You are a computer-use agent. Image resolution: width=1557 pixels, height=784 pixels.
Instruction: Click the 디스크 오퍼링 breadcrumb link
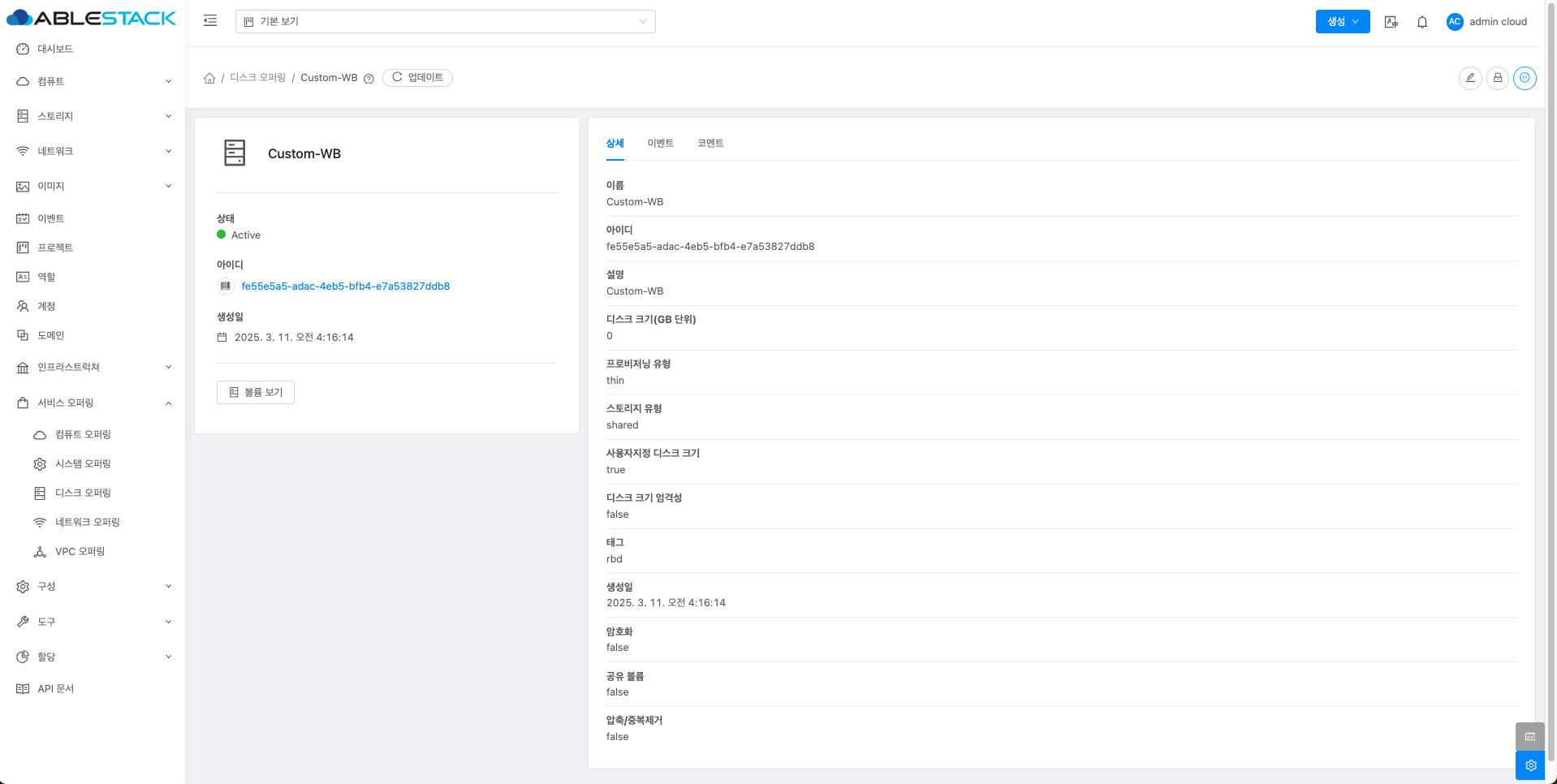click(x=257, y=78)
